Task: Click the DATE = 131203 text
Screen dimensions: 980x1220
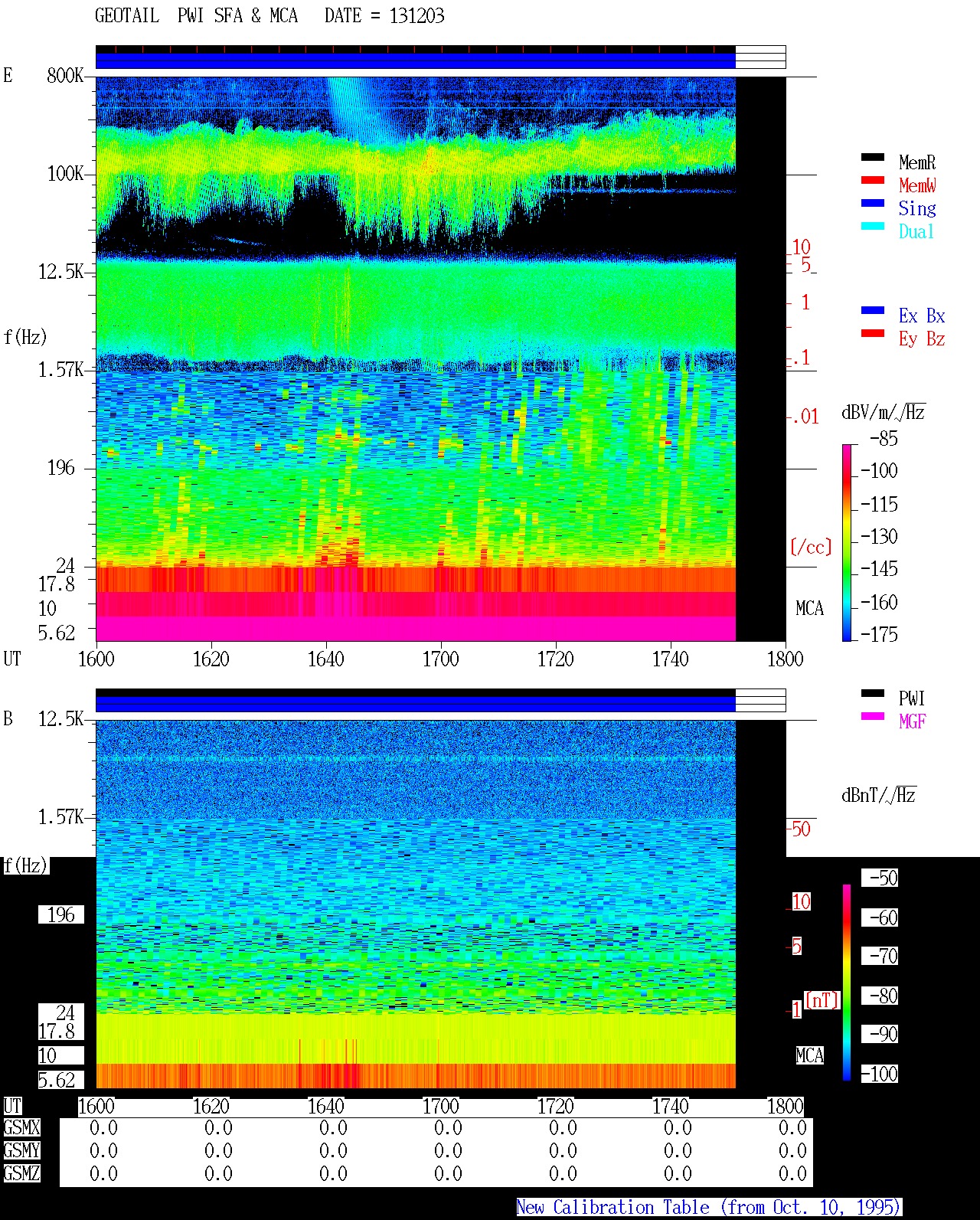Action: [384, 16]
